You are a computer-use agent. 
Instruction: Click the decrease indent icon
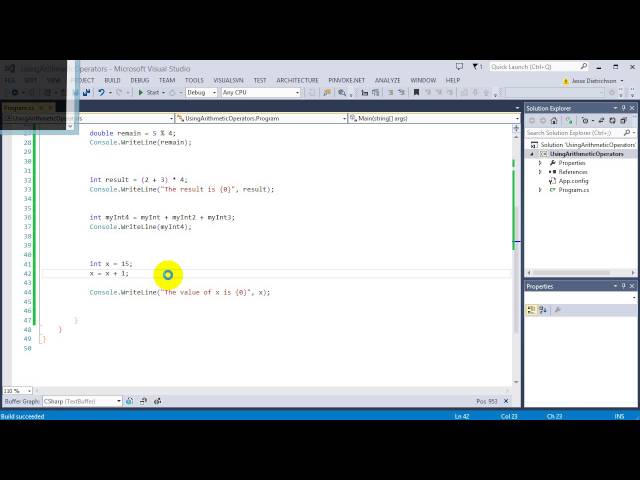click(364, 93)
